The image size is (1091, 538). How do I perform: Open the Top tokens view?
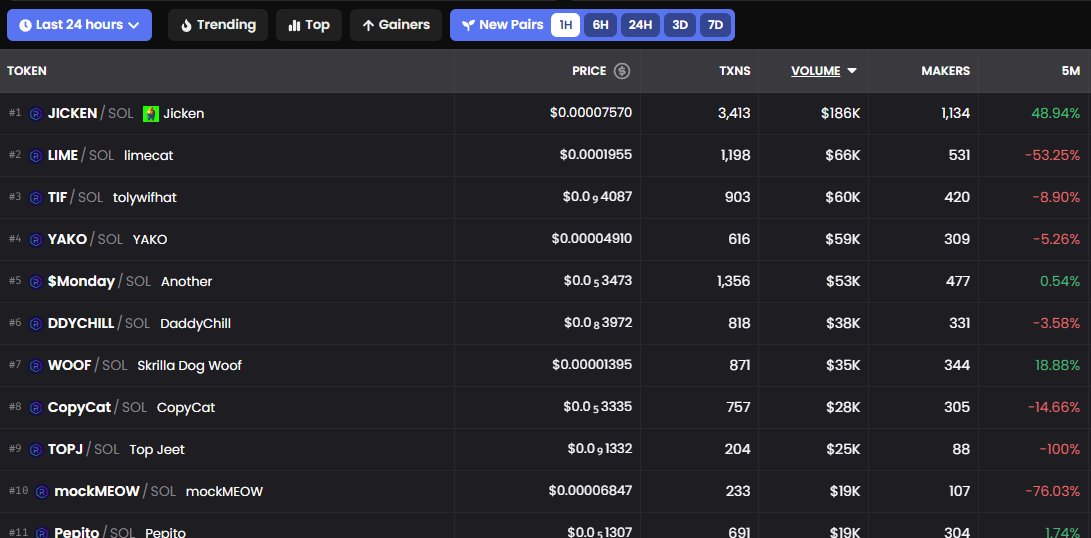click(309, 25)
